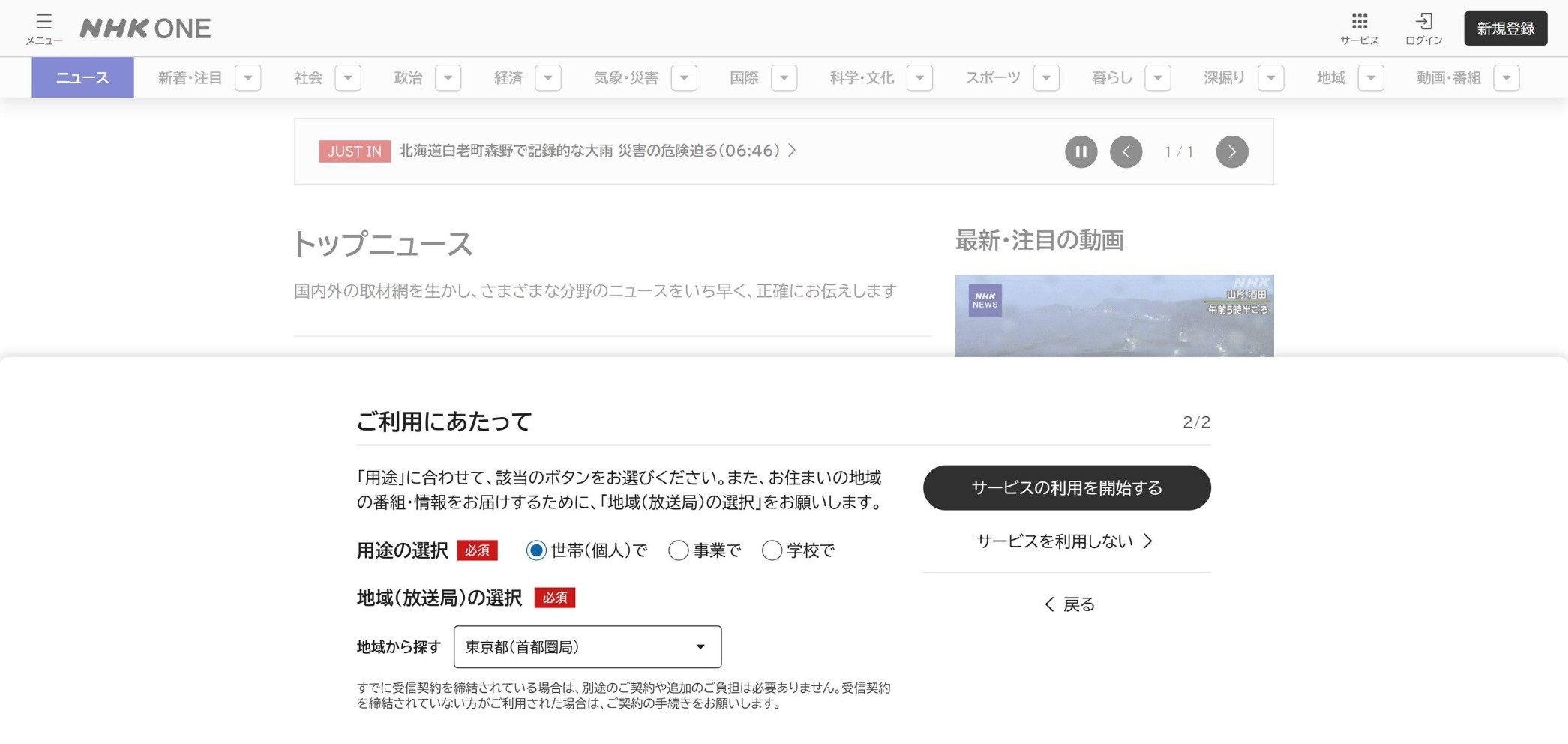Click the ログイン icon
This screenshot has height=744, width=1568.
(1423, 28)
